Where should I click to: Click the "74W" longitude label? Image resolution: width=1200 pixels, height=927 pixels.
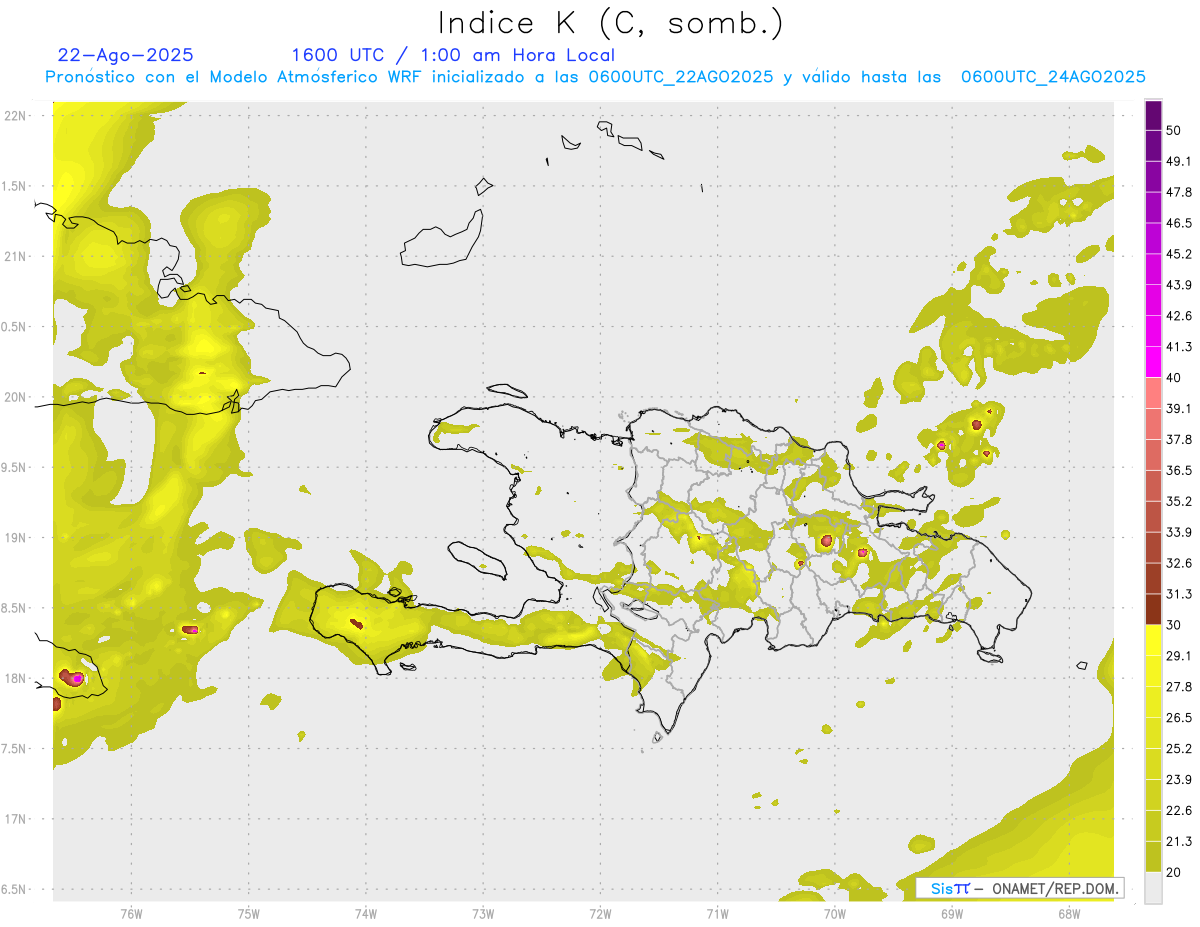(x=365, y=912)
